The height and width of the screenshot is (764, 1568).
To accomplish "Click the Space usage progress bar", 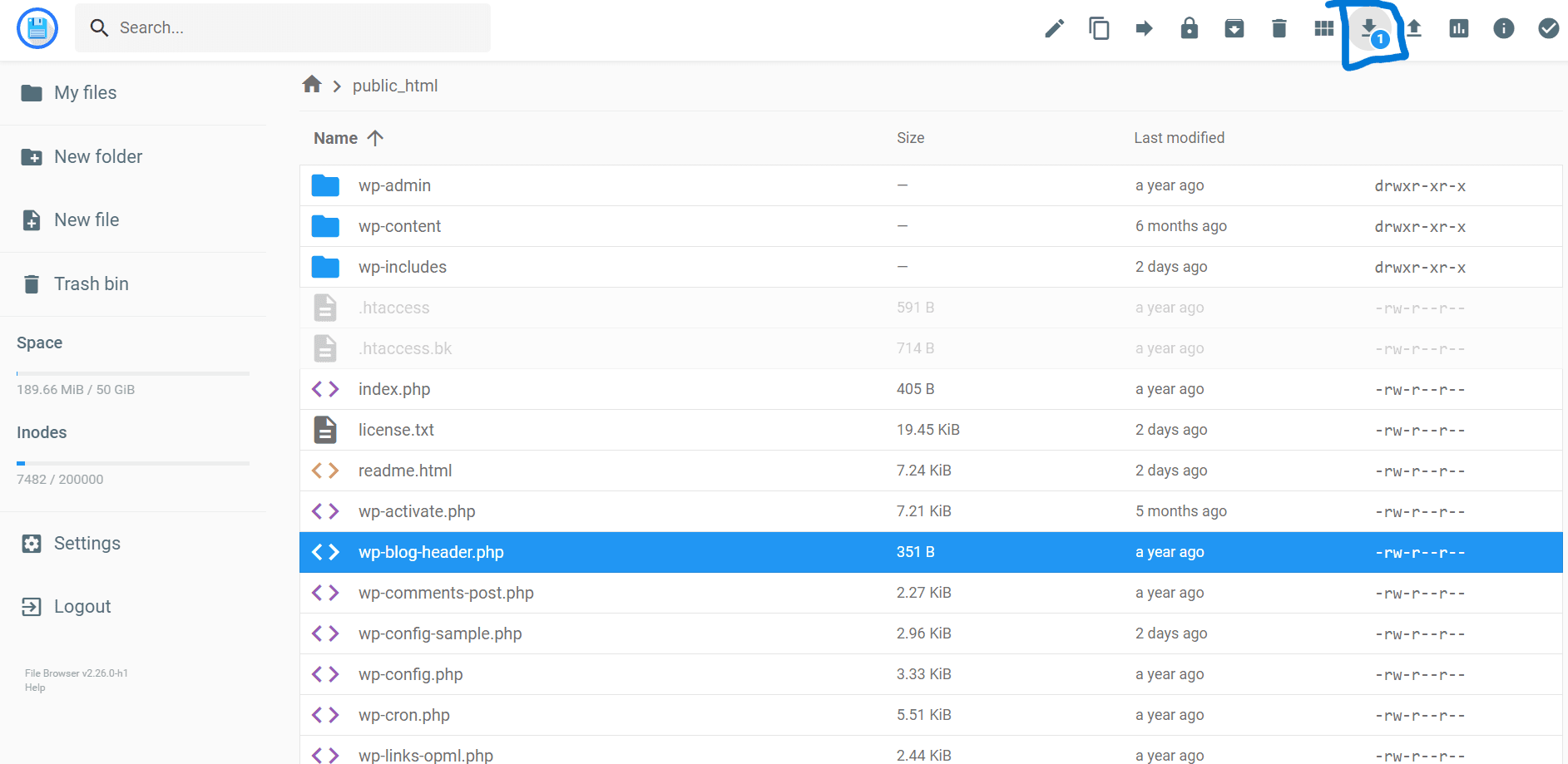I will (132, 372).
